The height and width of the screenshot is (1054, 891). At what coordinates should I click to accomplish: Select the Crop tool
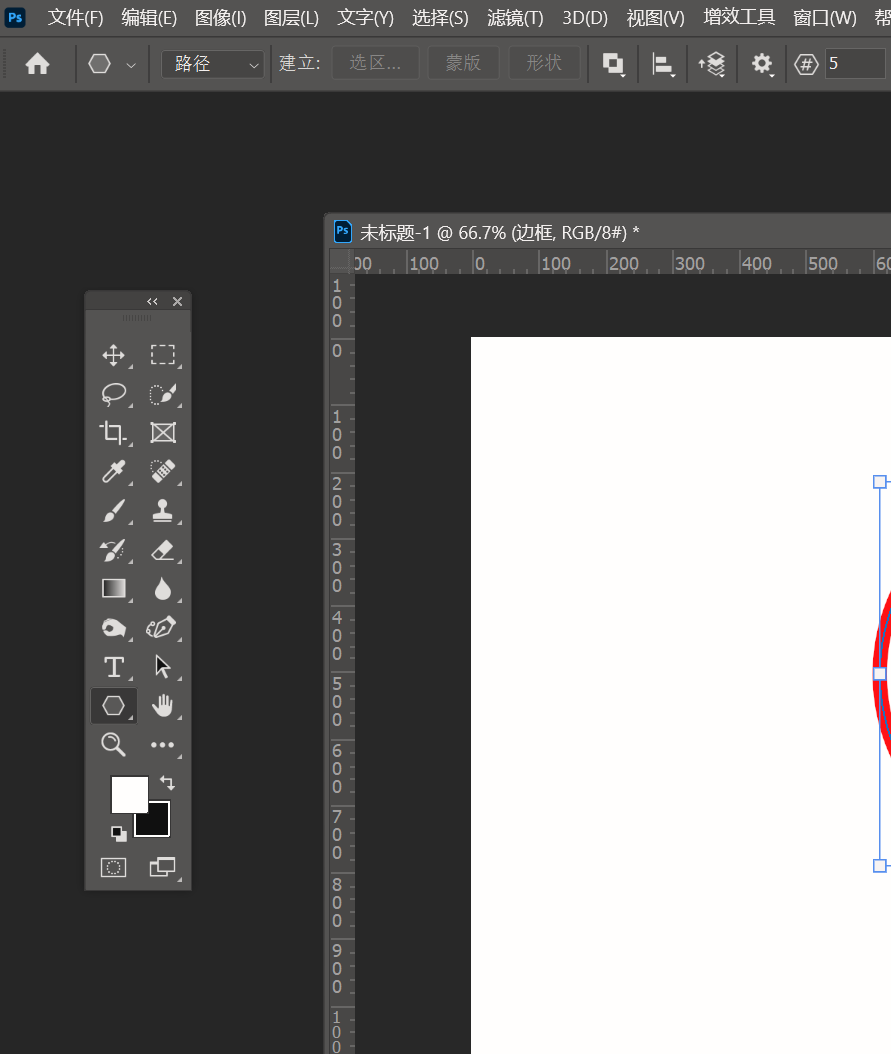(114, 433)
